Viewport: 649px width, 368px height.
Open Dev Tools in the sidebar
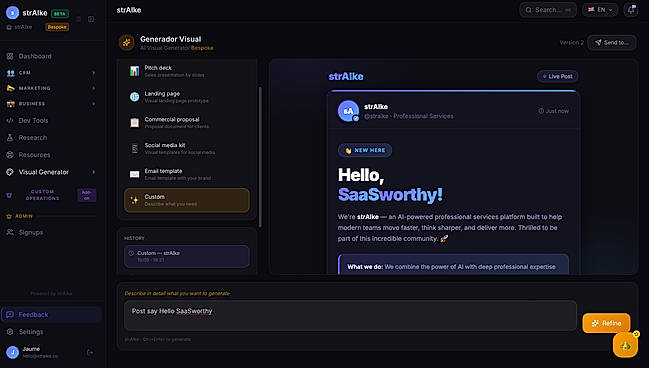pyautogui.click(x=33, y=120)
